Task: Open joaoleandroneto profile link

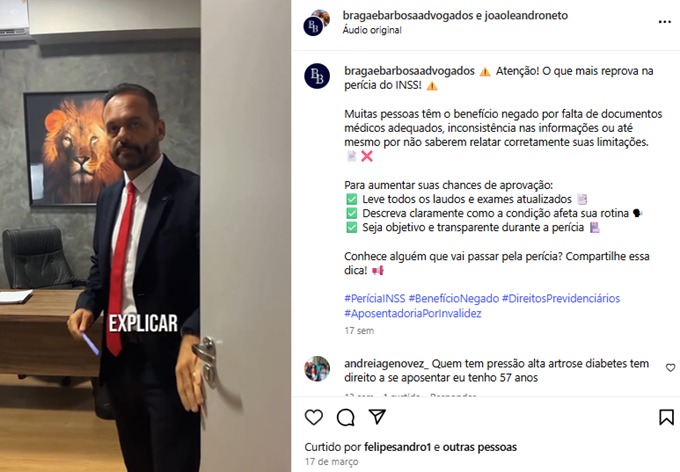Action: point(526,15)
